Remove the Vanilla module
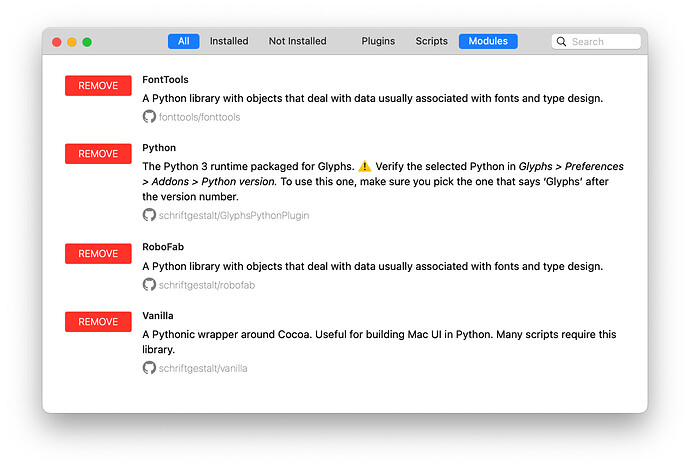The width and height of the screenshot is (690, 469). 98,322
